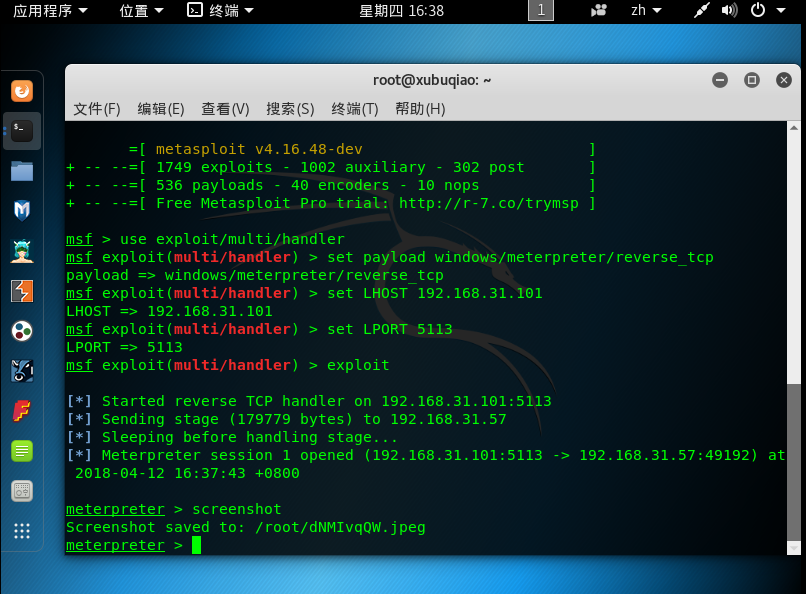Image resolution: width=806 pixels, height=594 pixels.
Task: Click the 'metasploit v4.16.48-dev' banner text
Action: click(x=259, y=150)
